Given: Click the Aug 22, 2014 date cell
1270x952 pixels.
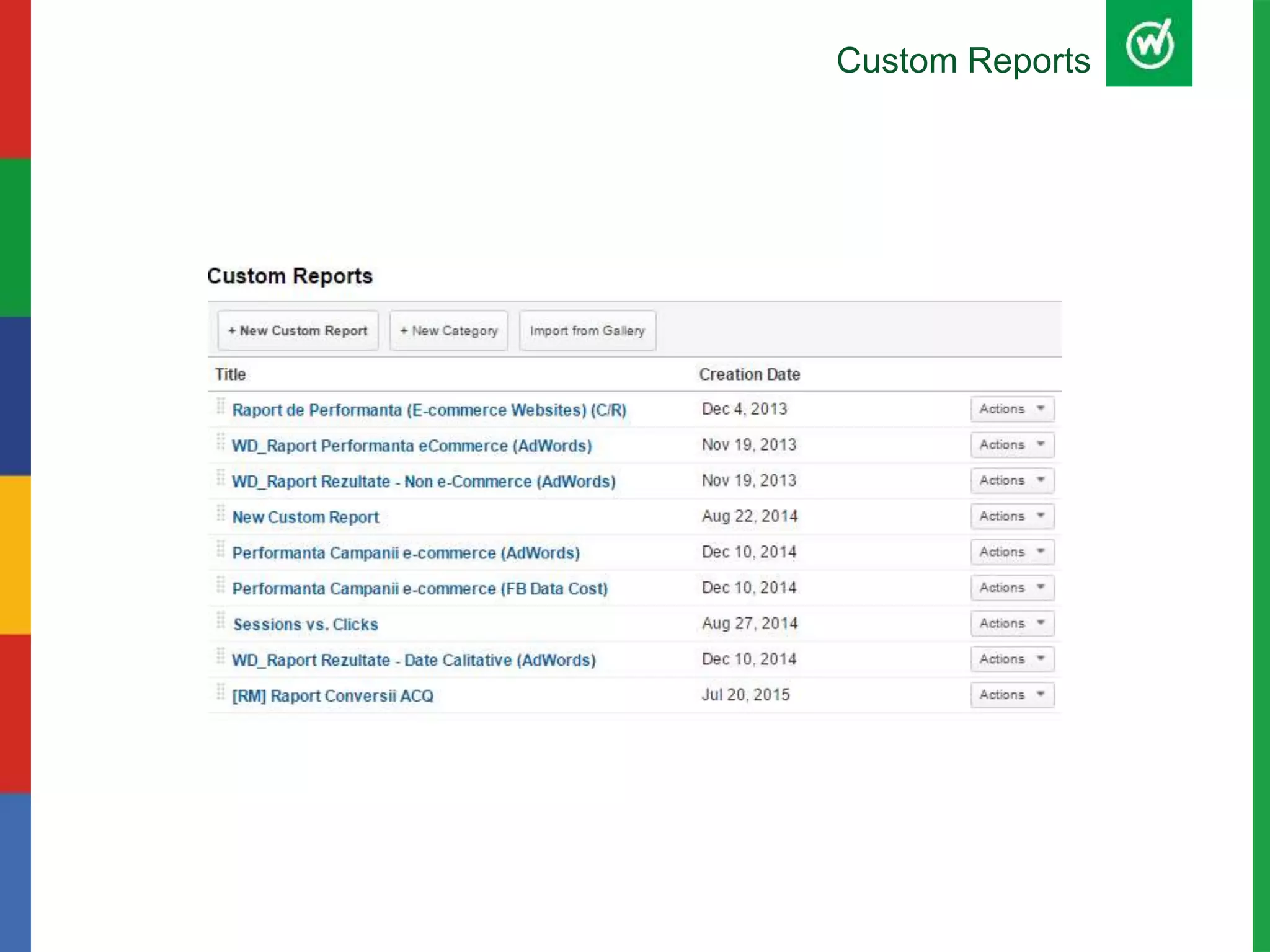Looking at the screenshot, I should click(x=750, y=516).
